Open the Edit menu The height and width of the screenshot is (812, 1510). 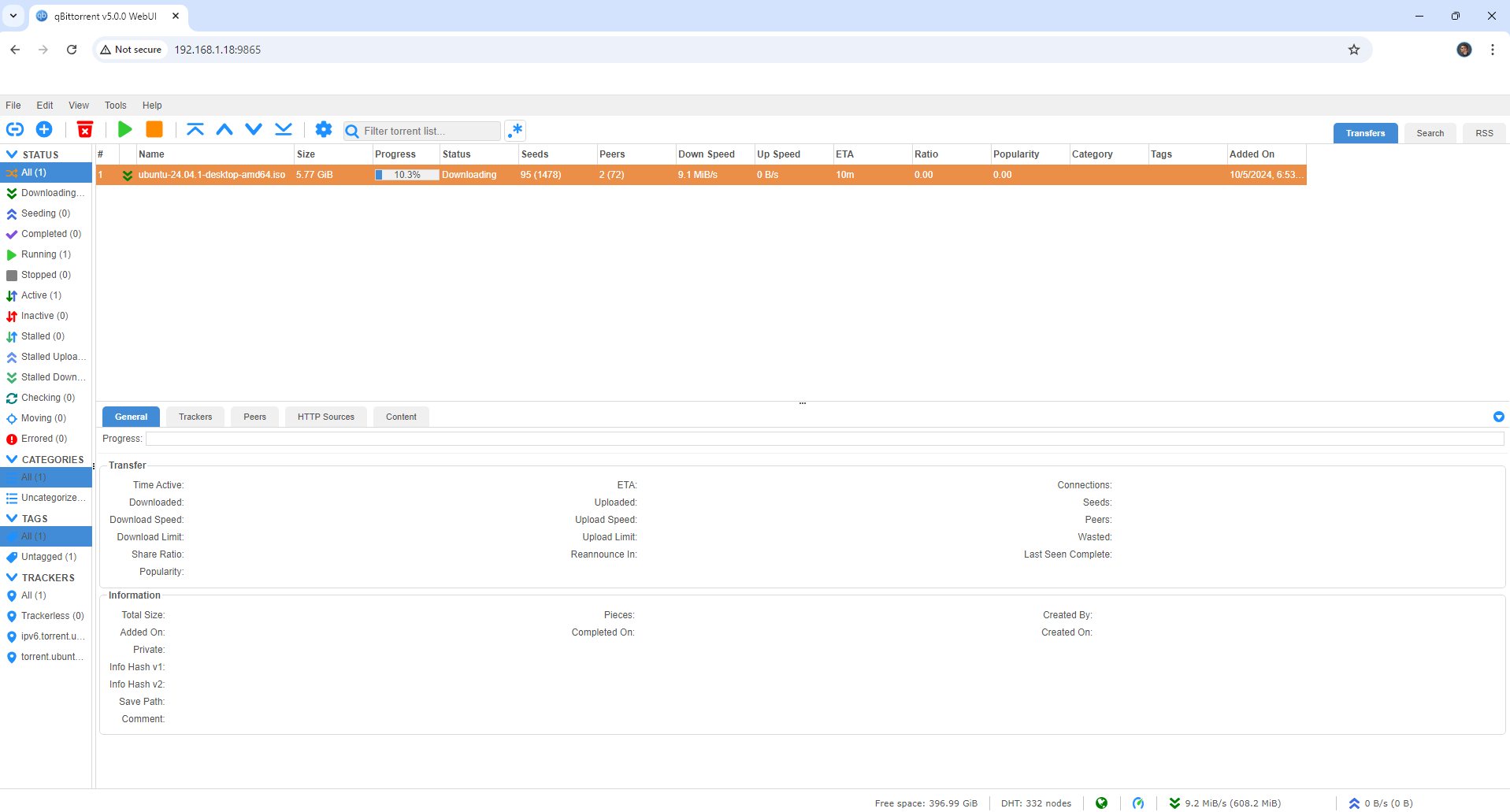[45, 106]
